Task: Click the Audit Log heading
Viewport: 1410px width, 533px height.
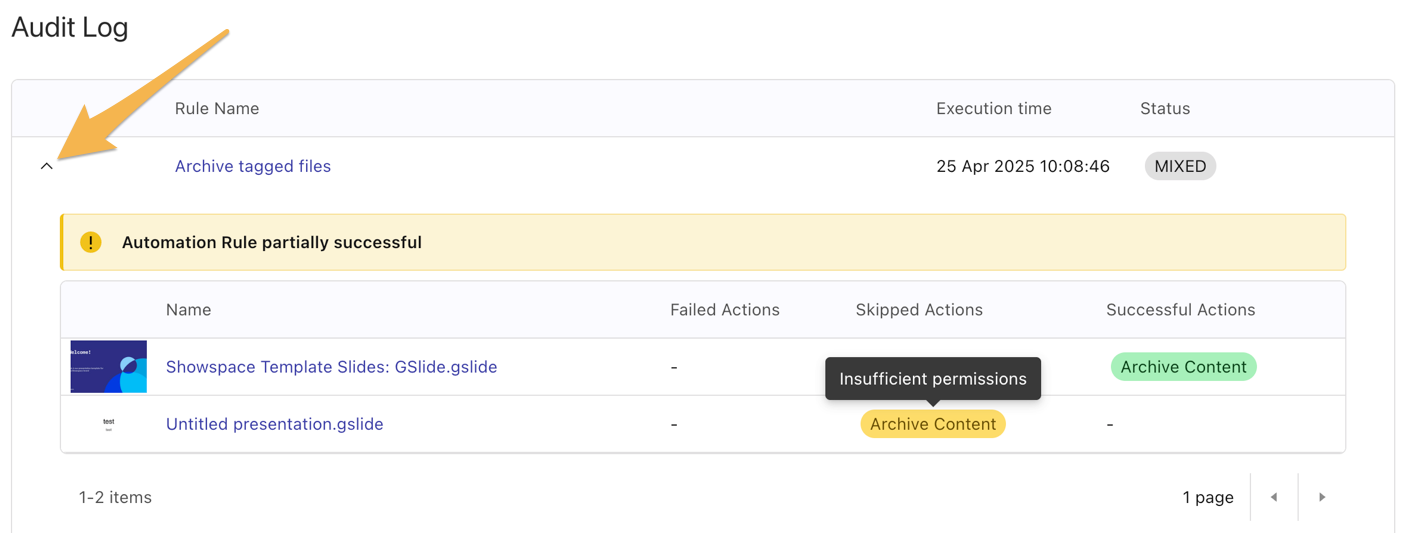Action: (70, 27)
